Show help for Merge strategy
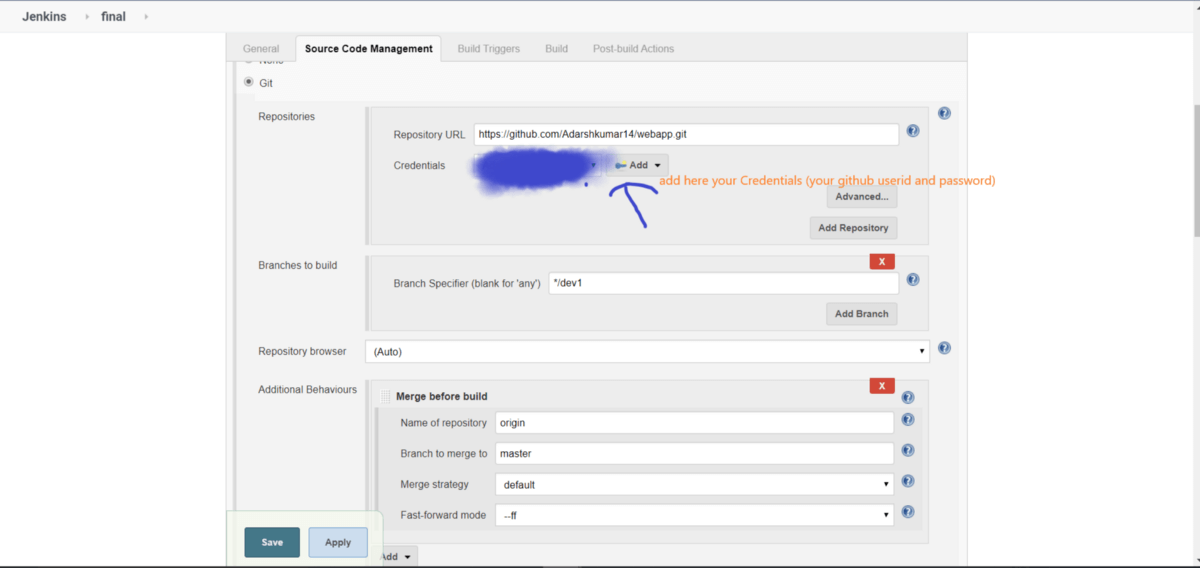 point(908,481)
